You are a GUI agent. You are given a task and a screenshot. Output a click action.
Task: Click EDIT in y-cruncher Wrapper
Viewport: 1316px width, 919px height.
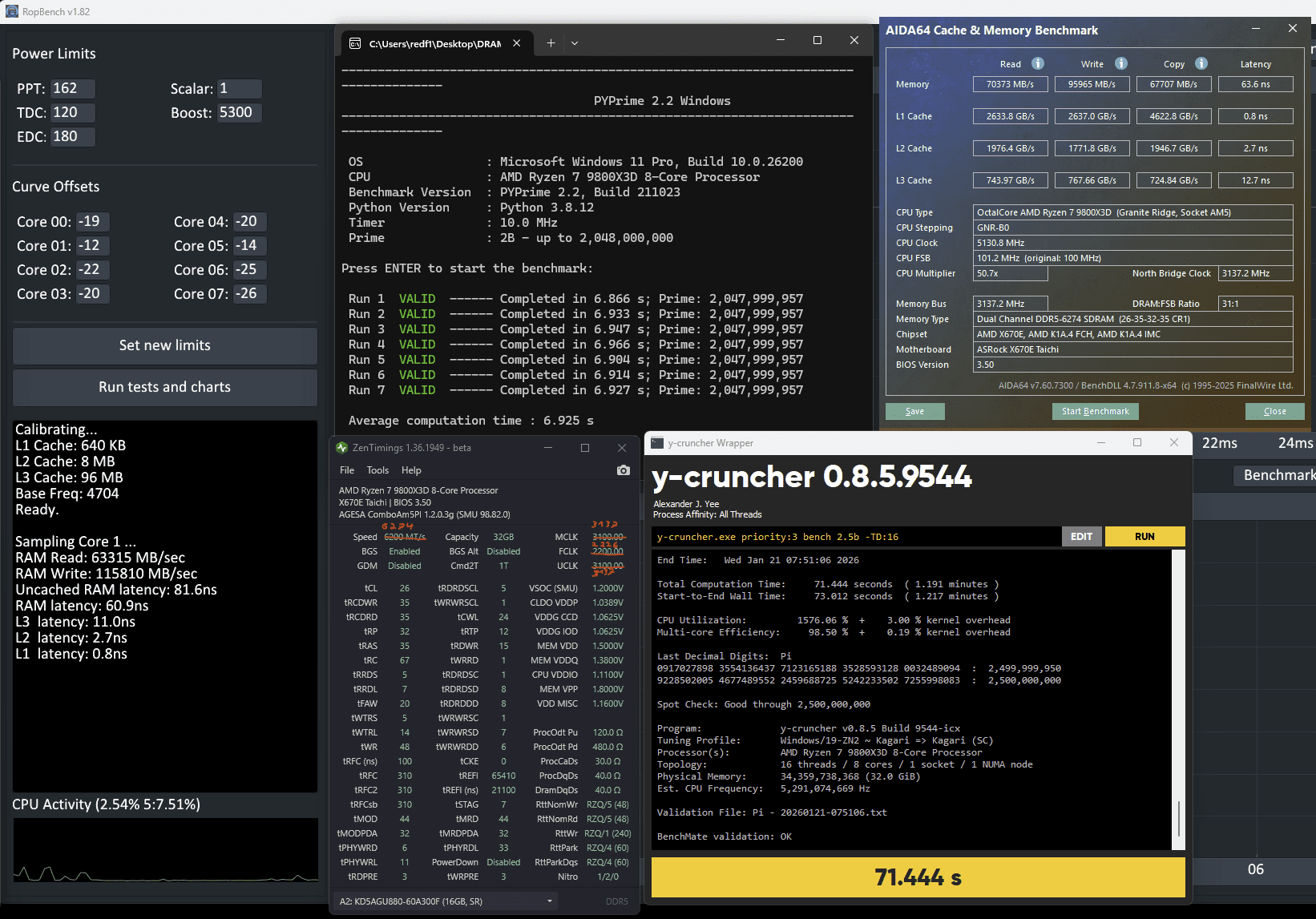pos(1082,537)
